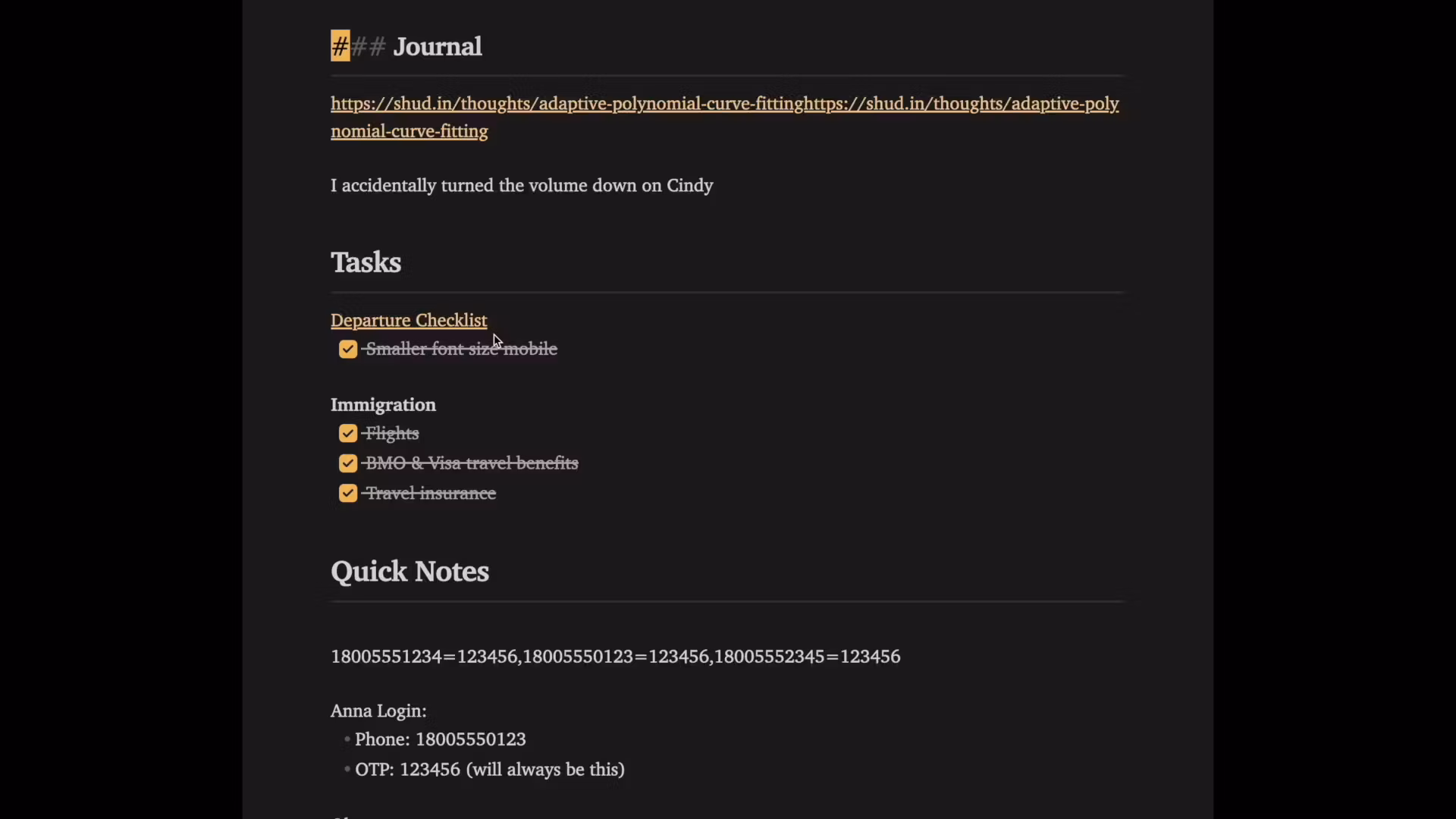Place cursor in the Journal heading text
Image resolution: width=1456 pixels, height=819 pixels.
437,46
